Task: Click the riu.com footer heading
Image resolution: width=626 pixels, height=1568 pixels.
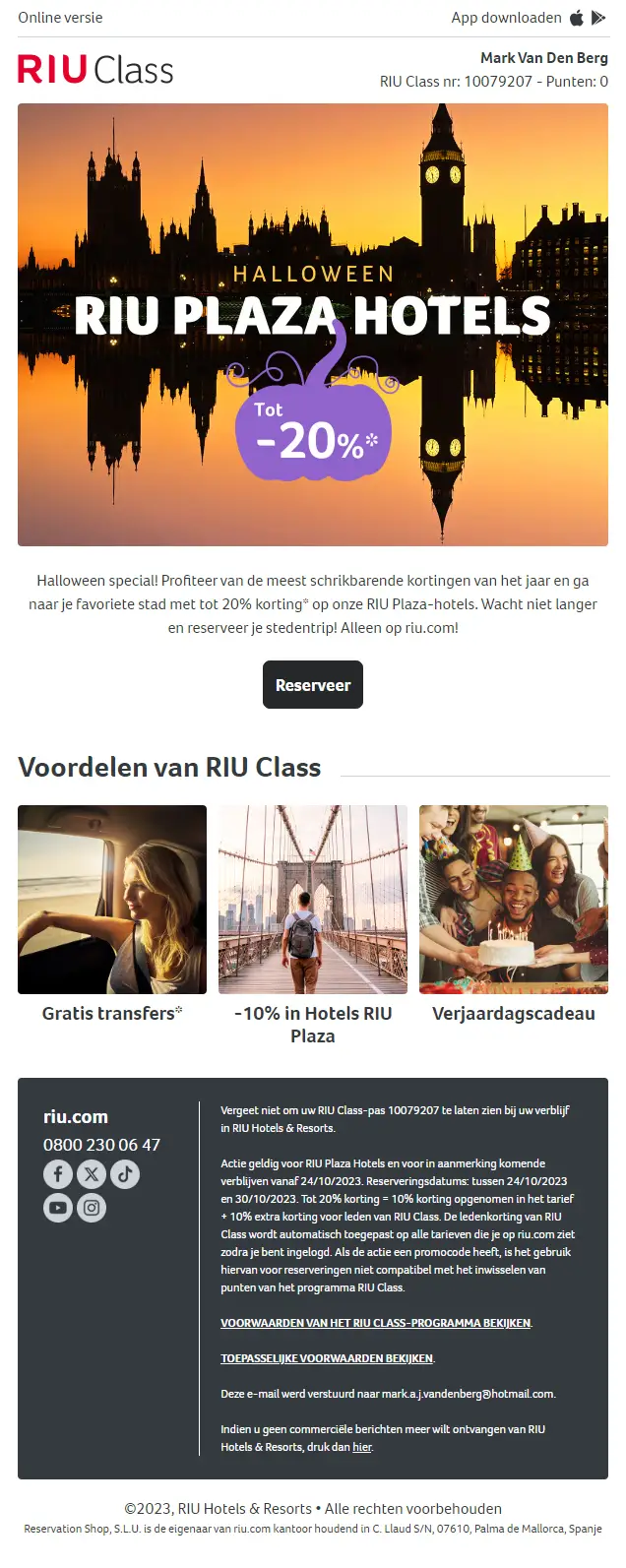Action: point(76,1117)
